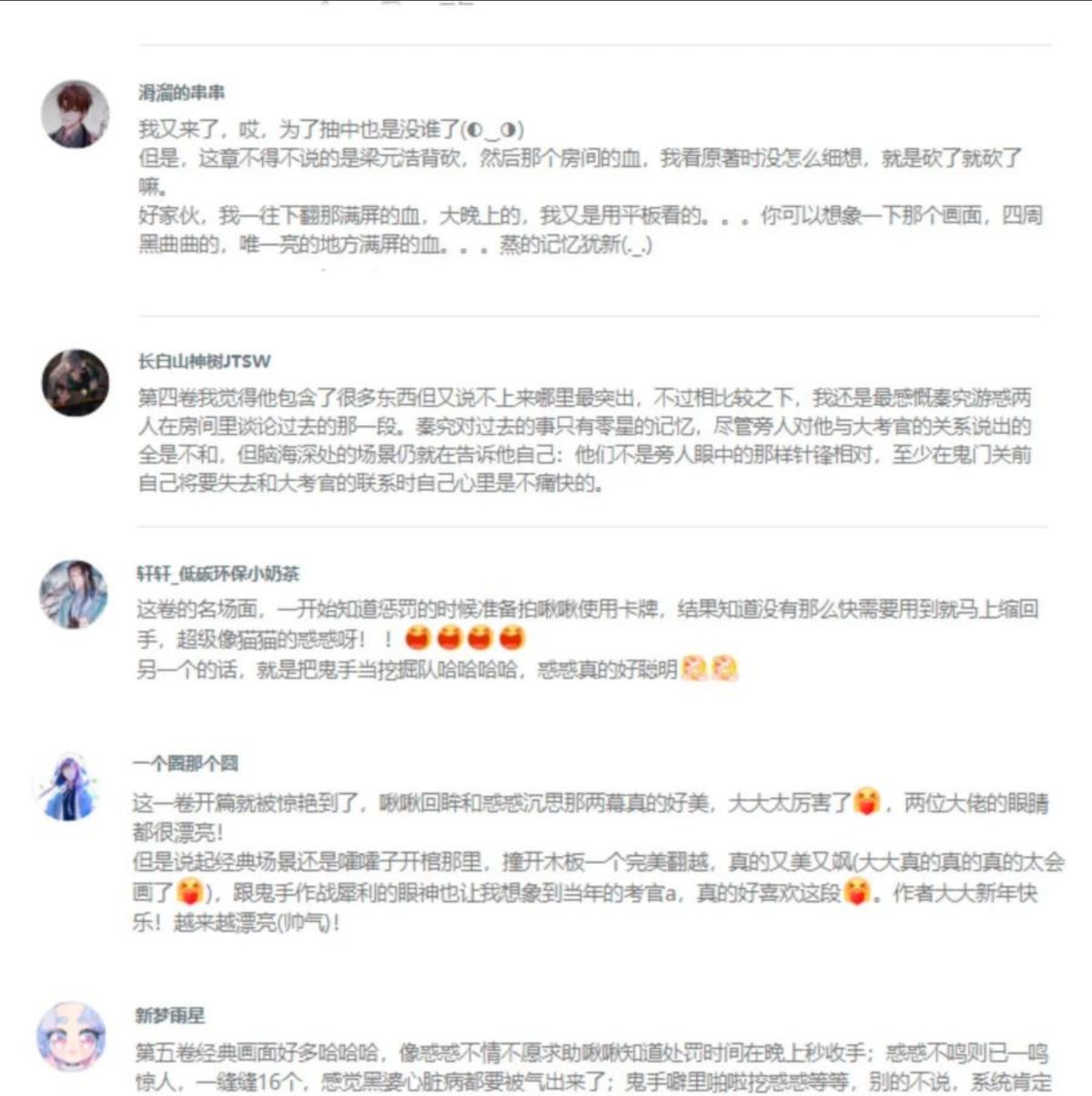This screenshot has height=1096, width=1092.
Task: Click the second emoji after 惑惑真的好聪明
Action: 724,669
